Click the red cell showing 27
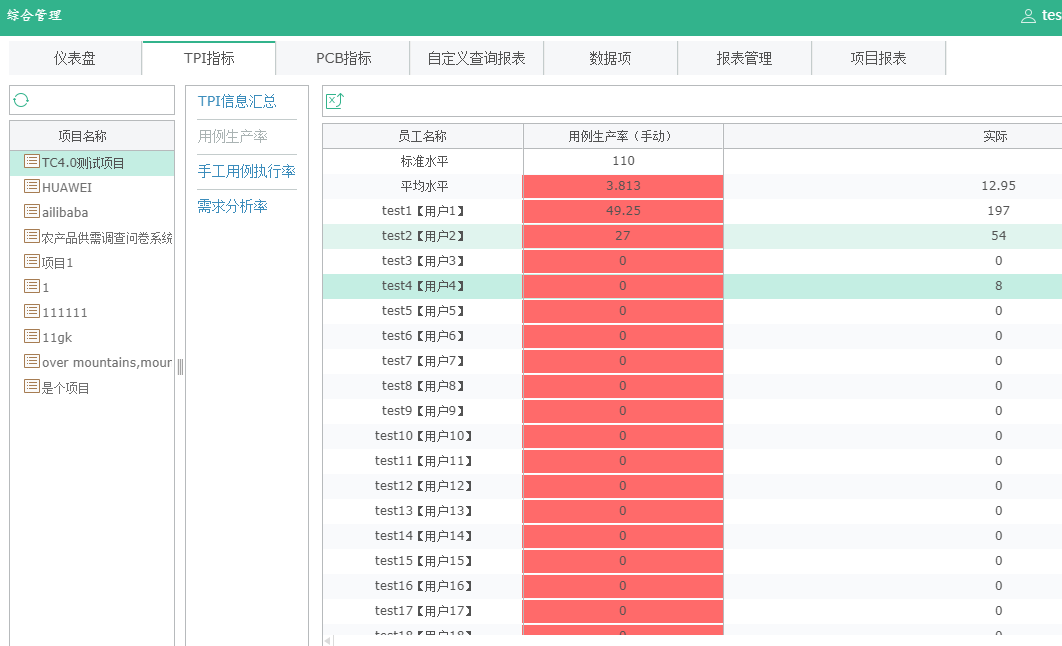 tap(623, 236)
